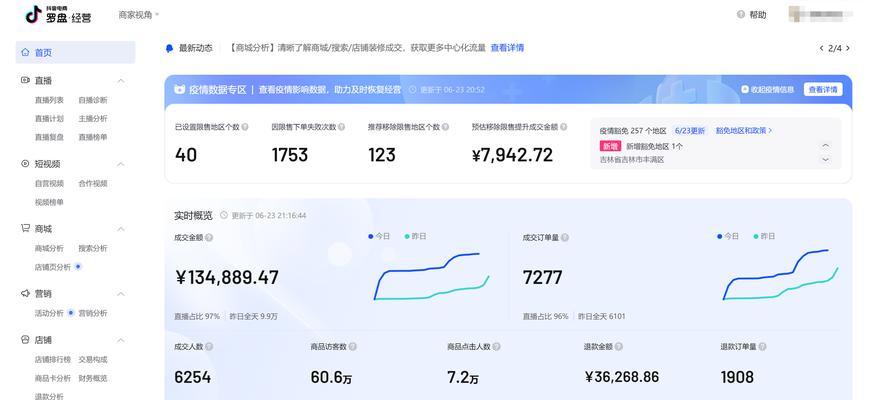Open 营销分析 page

click(x=93, y=313)
